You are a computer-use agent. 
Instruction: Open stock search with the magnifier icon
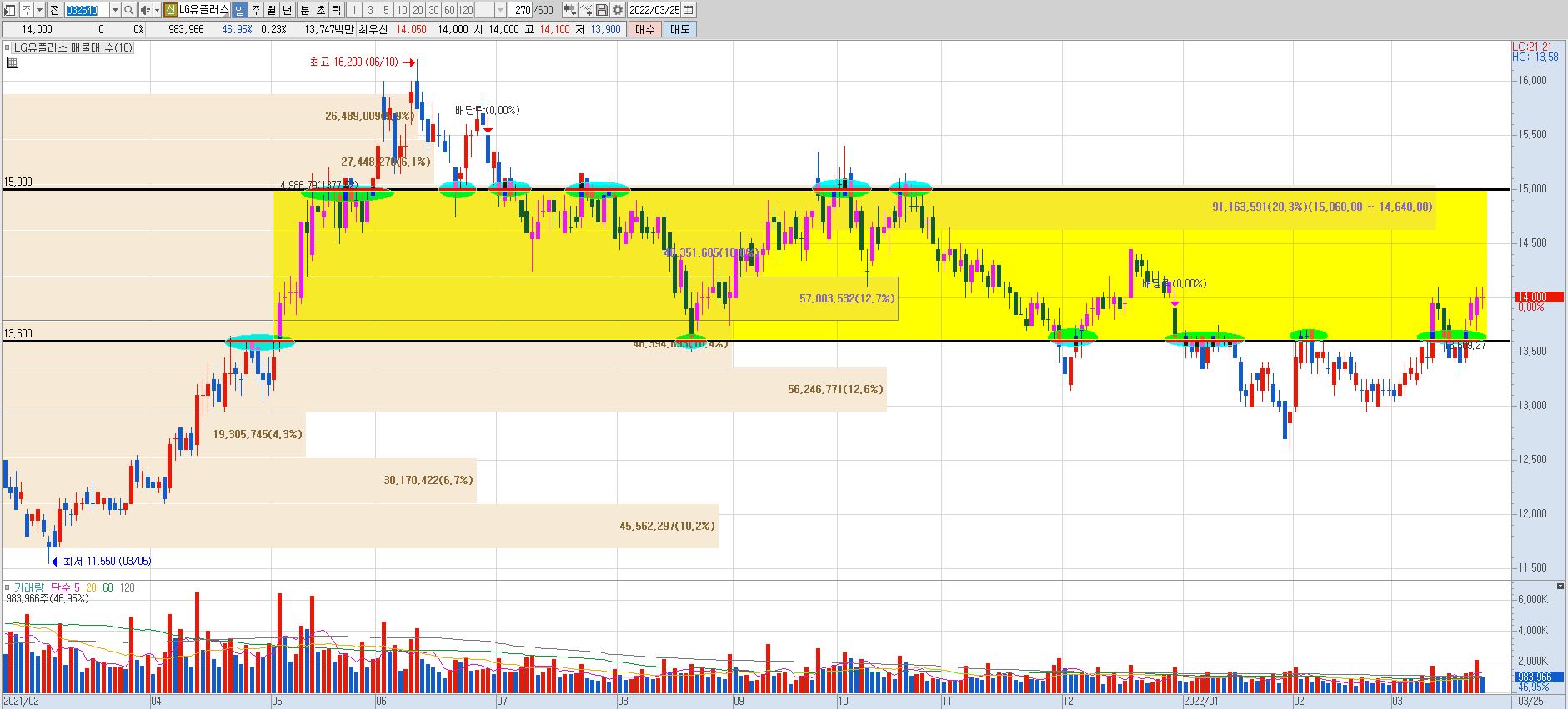129,10
